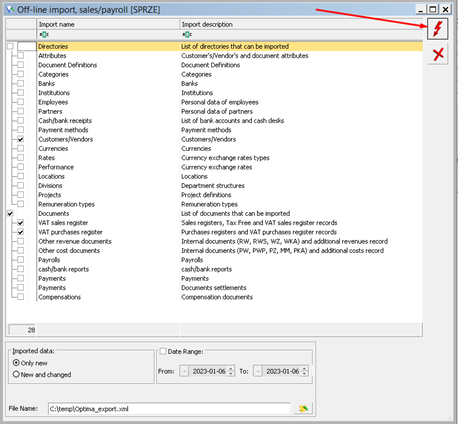The width and height of the screenshot is (458, 424).
Task: Click the File Name path input field
Action: coord(169,409)
